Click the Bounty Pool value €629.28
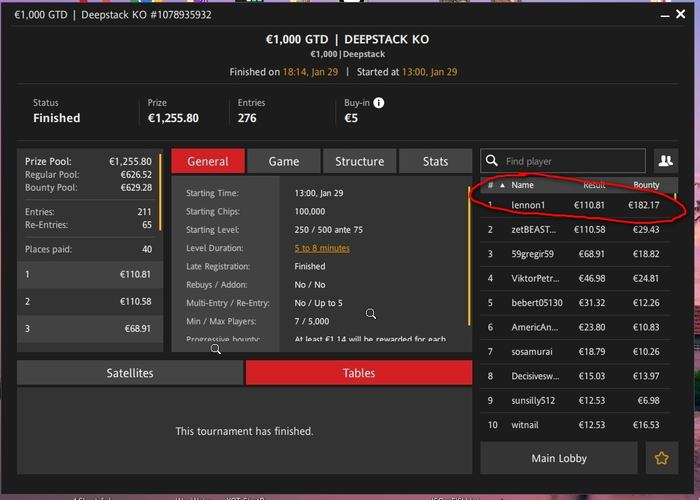This screenshot has height=500, width=700. 136,188
